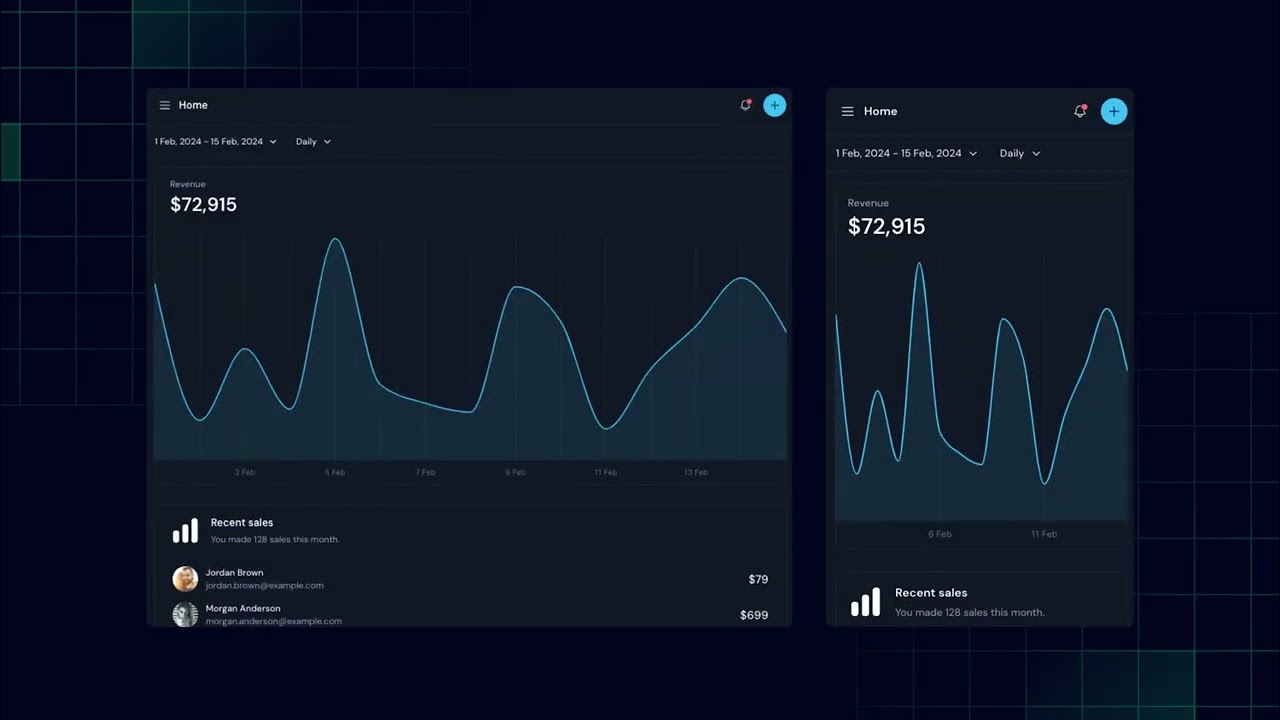Click 13 Feb axis label
Image resolution: width=1280 pixels, height=720 pixels.
[x=695, y=472]
